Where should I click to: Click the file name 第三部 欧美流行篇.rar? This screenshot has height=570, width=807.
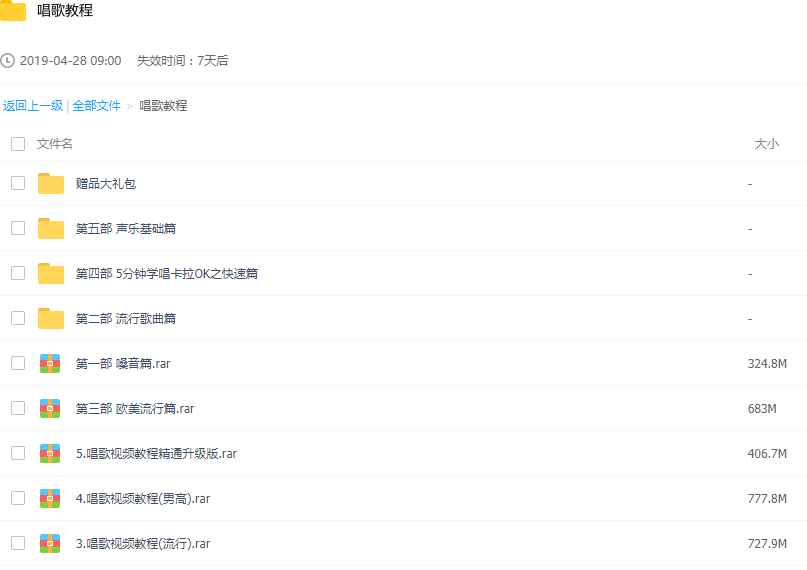(x=135, y=408)
